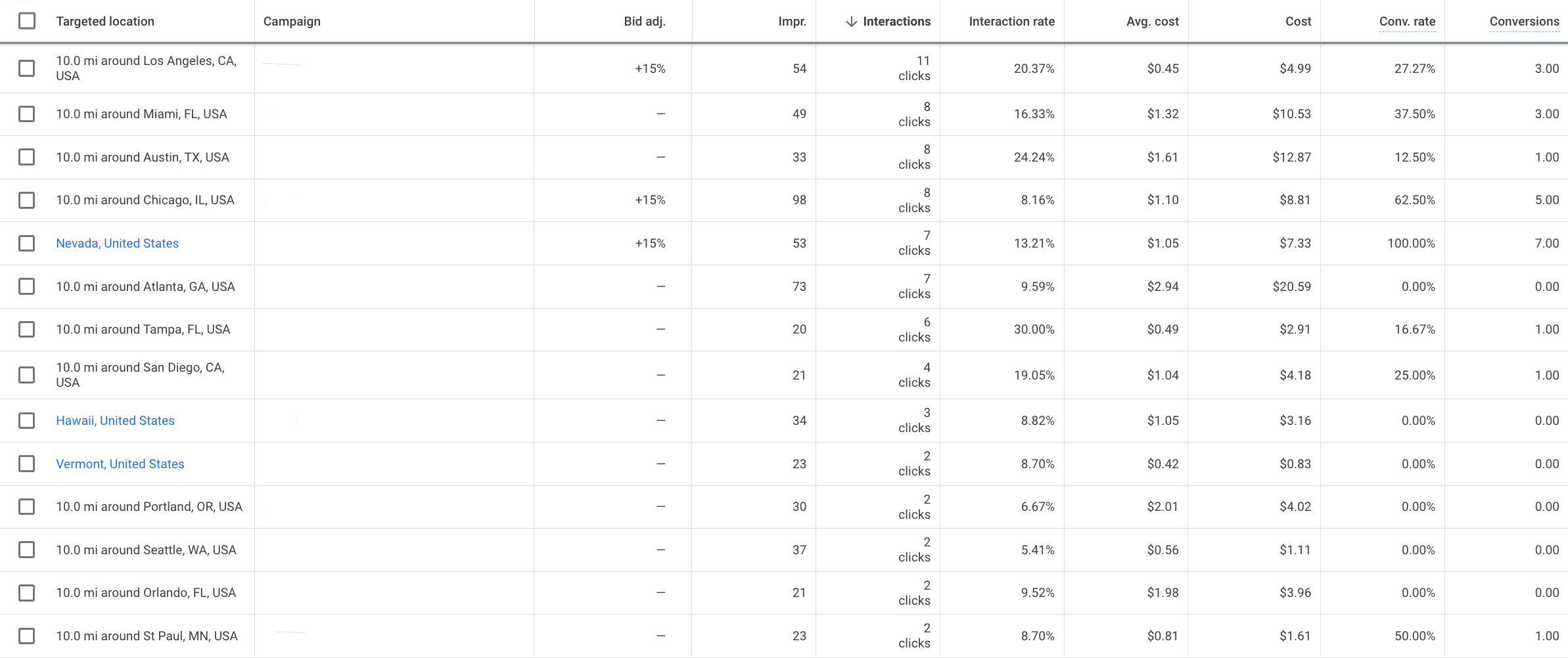Select all rows with the header checkbox
Viewport: 1568px width, 658px height.
coord(26,21)
